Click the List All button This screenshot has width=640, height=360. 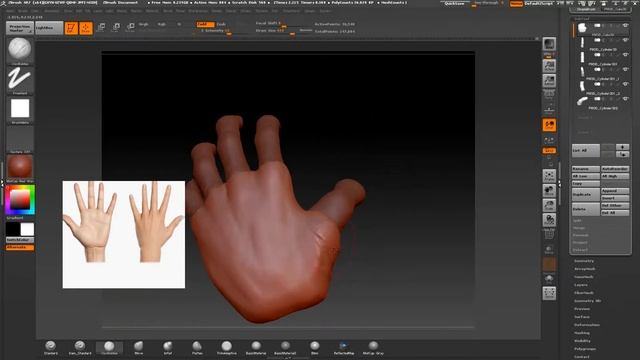pos(586,151)
